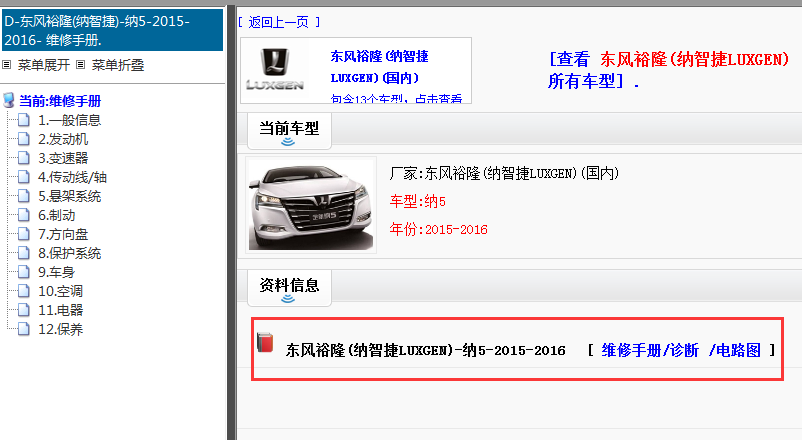Click the blue header D-东风裕隆(纳智捷)-纳5 title
The width and height of the screenshot is (802, 440).
113,30
